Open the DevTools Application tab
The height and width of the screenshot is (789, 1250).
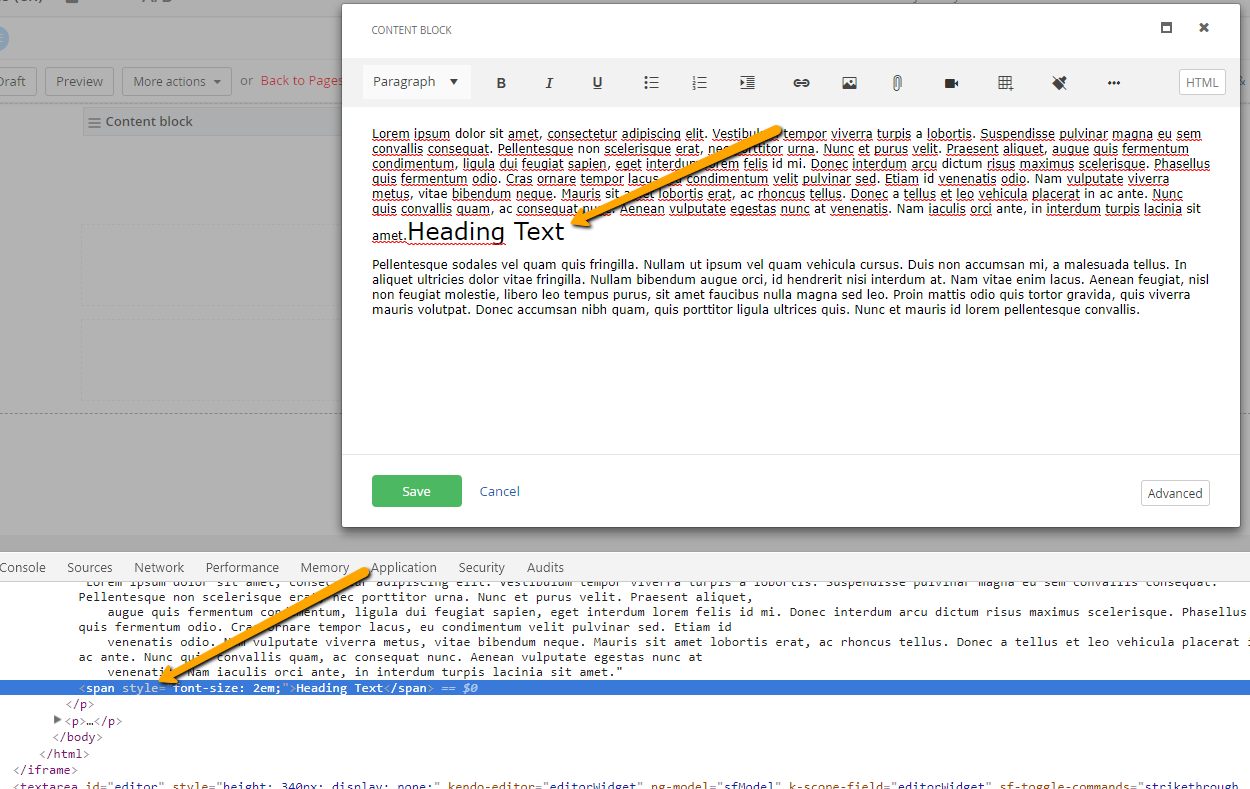[404, 567]
